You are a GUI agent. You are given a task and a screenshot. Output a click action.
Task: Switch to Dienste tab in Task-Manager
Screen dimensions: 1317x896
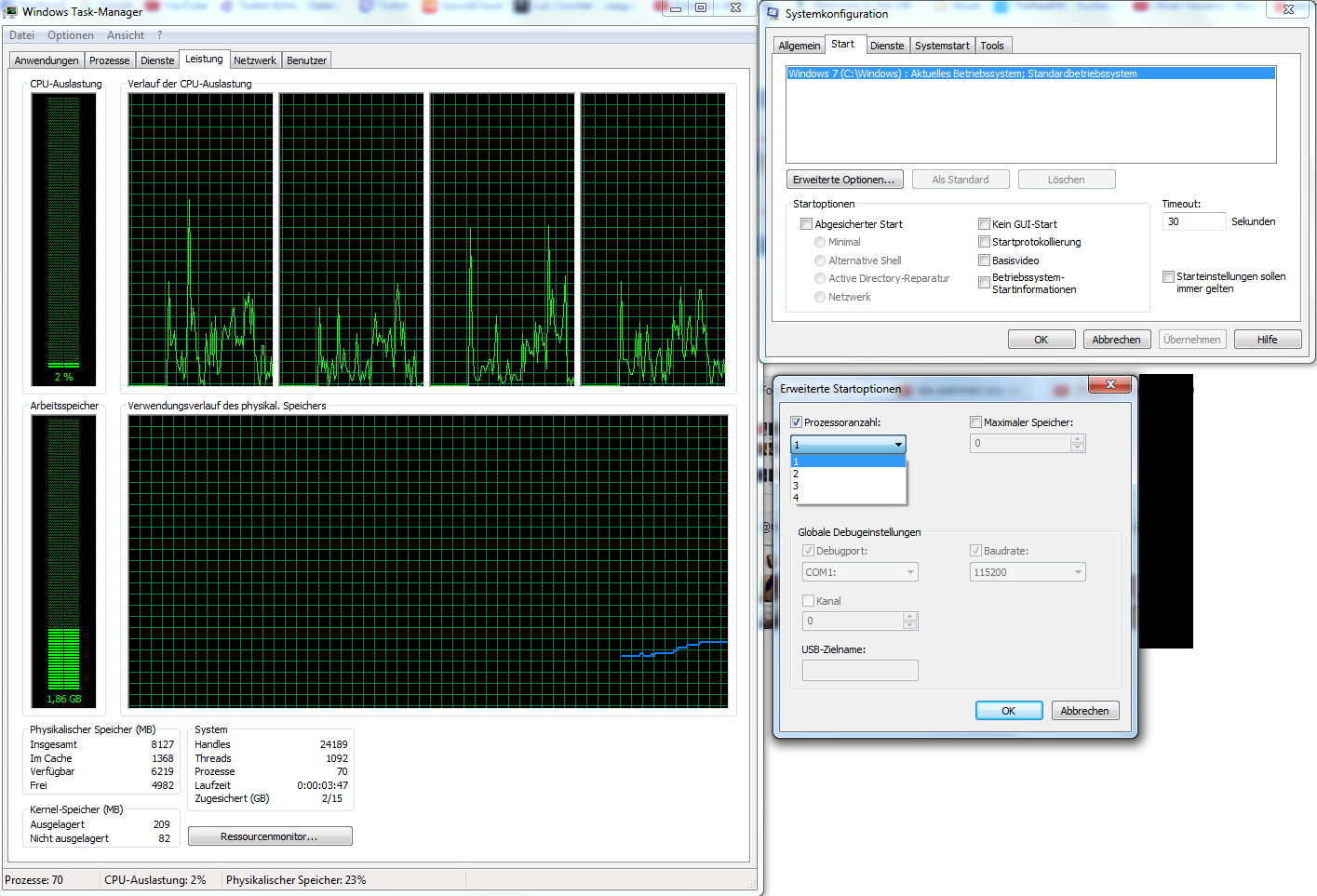(157, 60)
